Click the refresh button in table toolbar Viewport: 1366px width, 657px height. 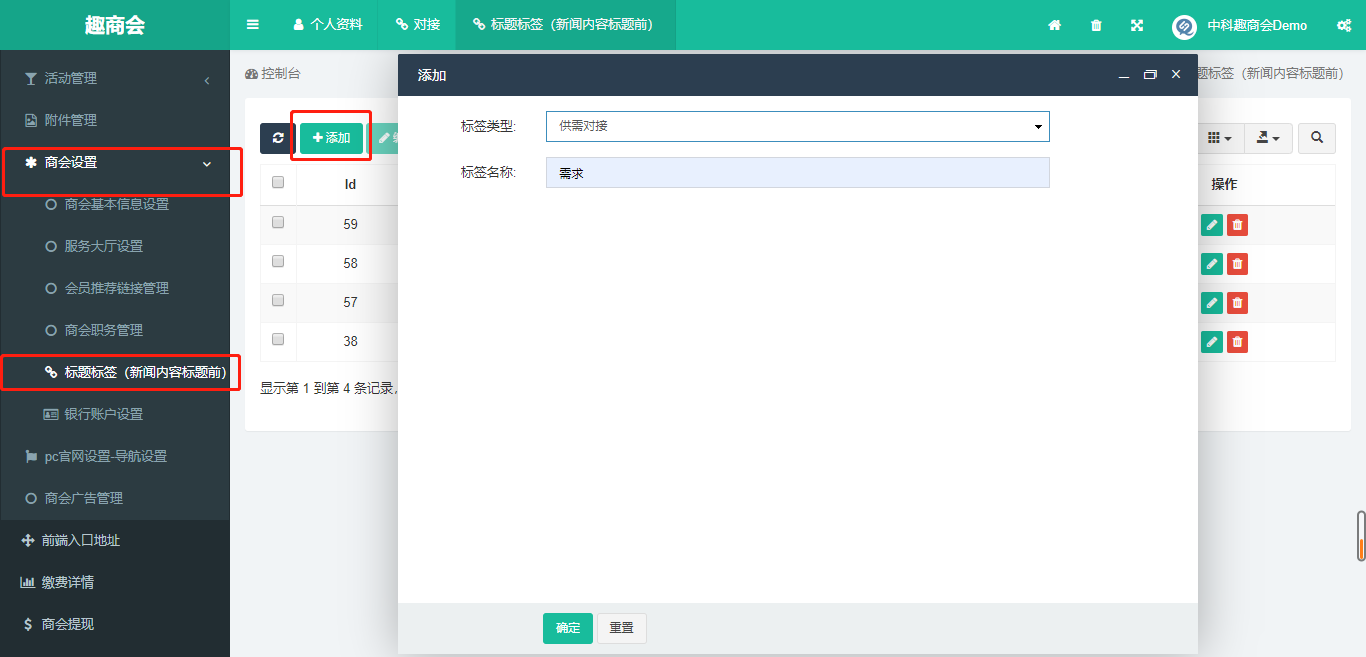[278, 138]
